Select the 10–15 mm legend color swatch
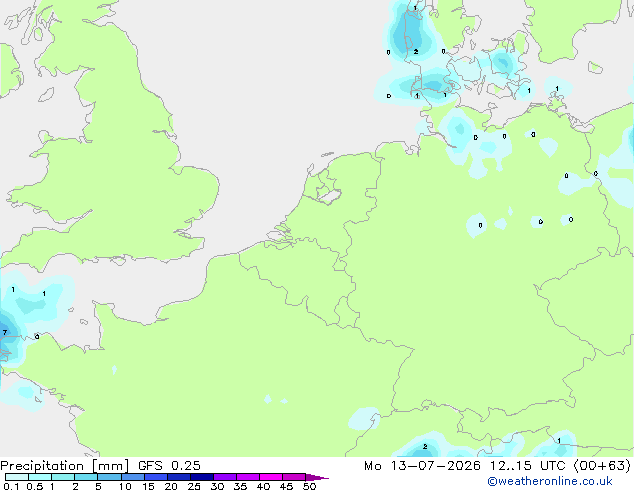This screenshot has width=634, height=490. (x=132, y=477)
